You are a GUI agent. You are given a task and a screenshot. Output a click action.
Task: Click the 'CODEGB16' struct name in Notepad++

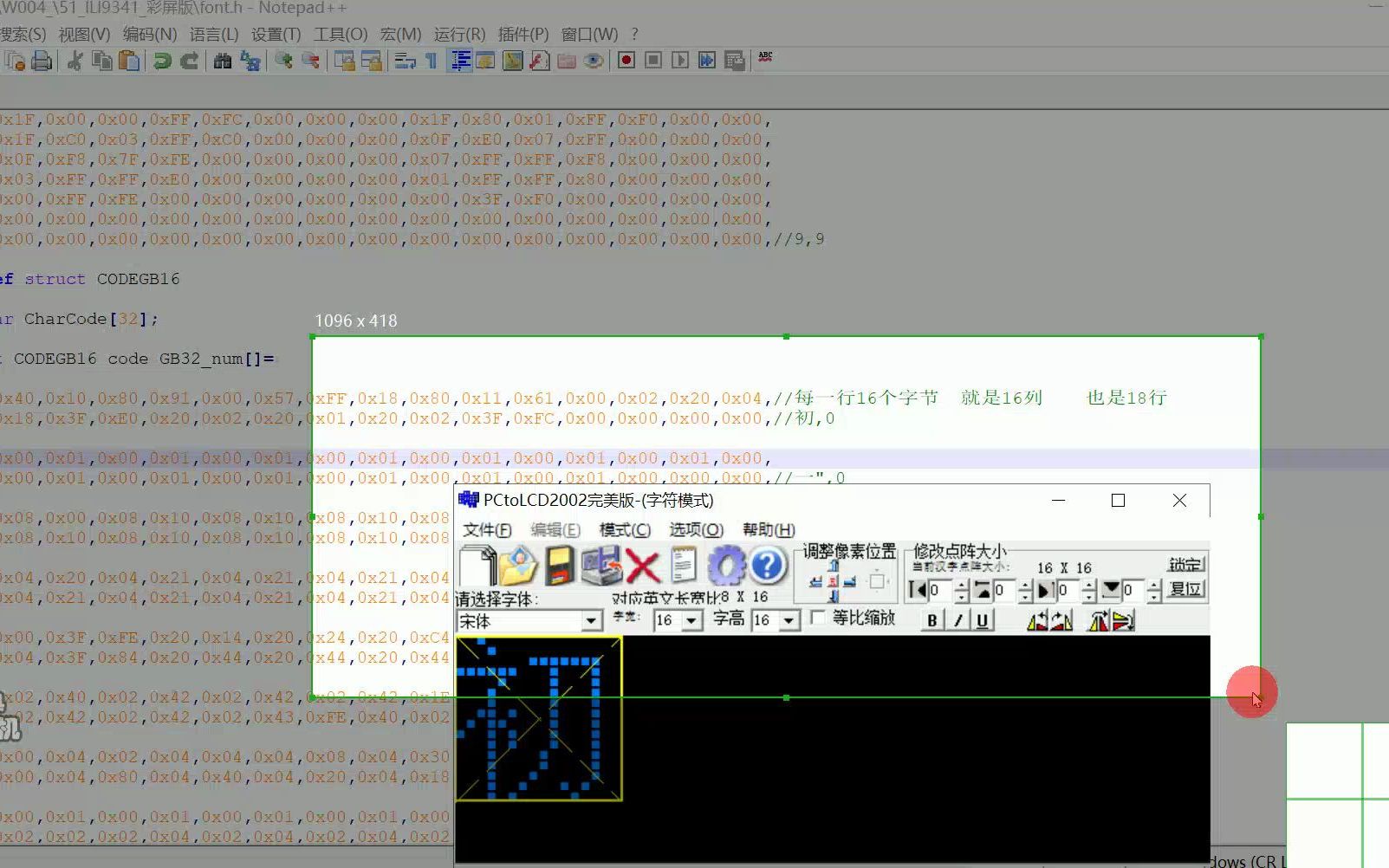(138, 279)
